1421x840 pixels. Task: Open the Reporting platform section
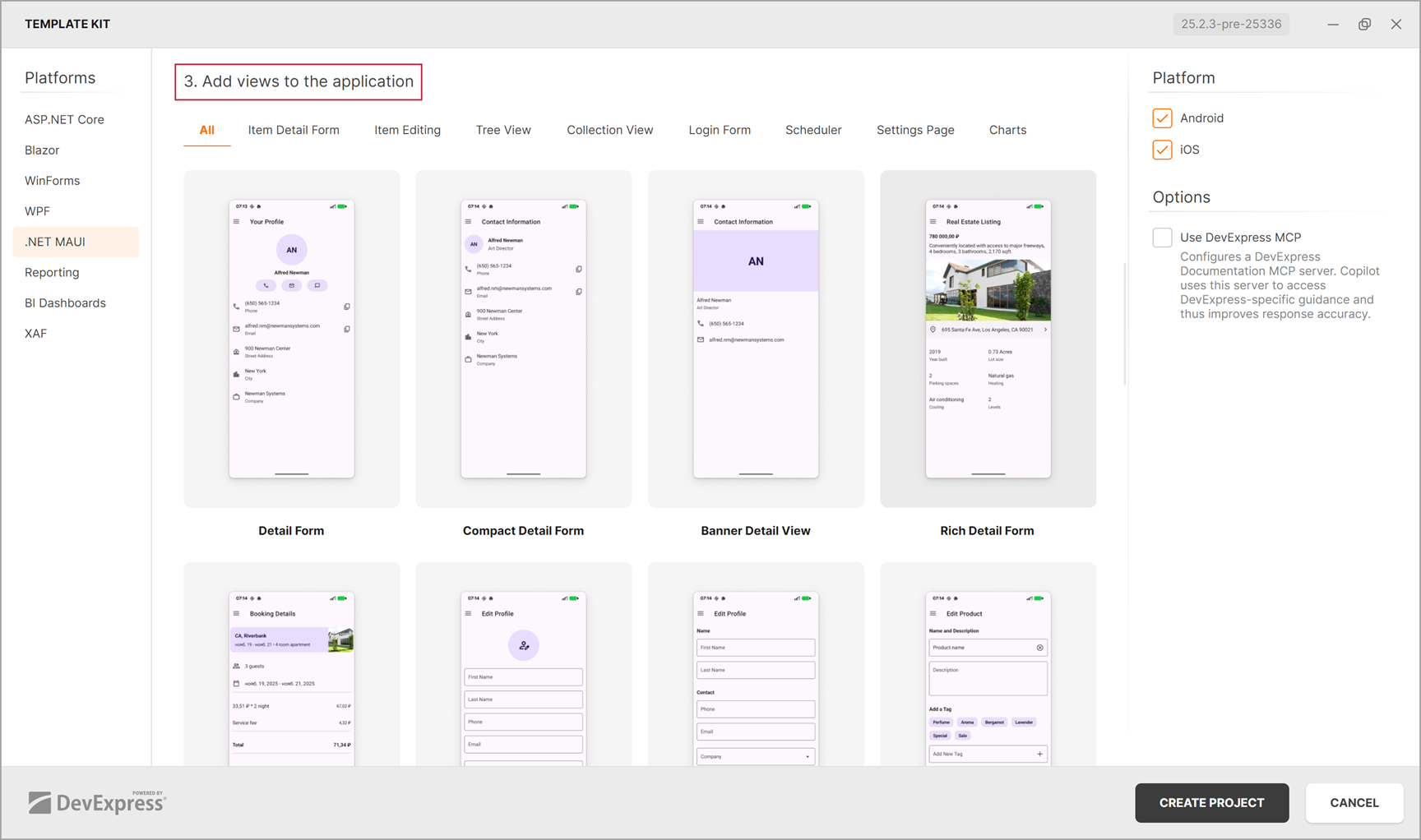point(52,272)
